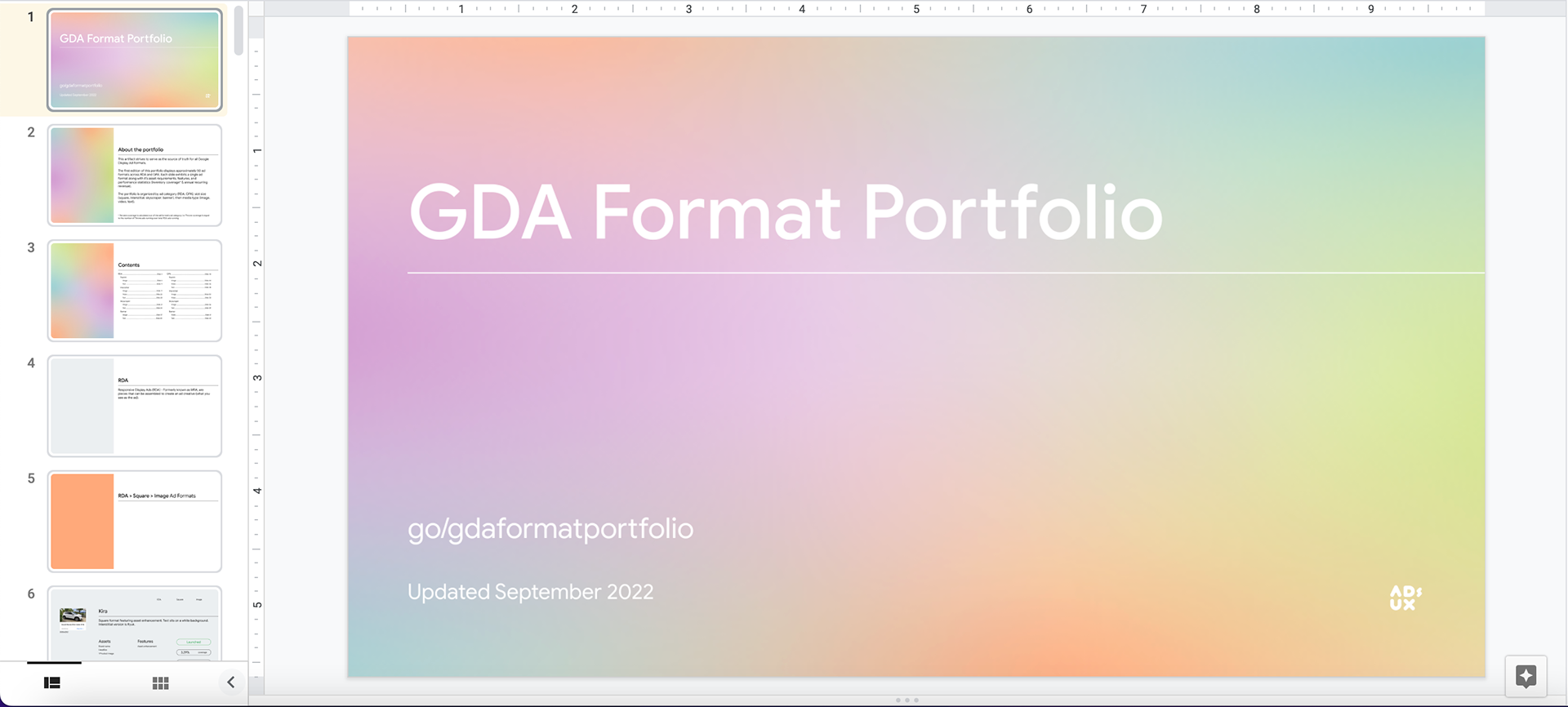Screen dimensions: 1568x707
Task: Click the filmstrip panel scrollbar
Action: (238, 31)
